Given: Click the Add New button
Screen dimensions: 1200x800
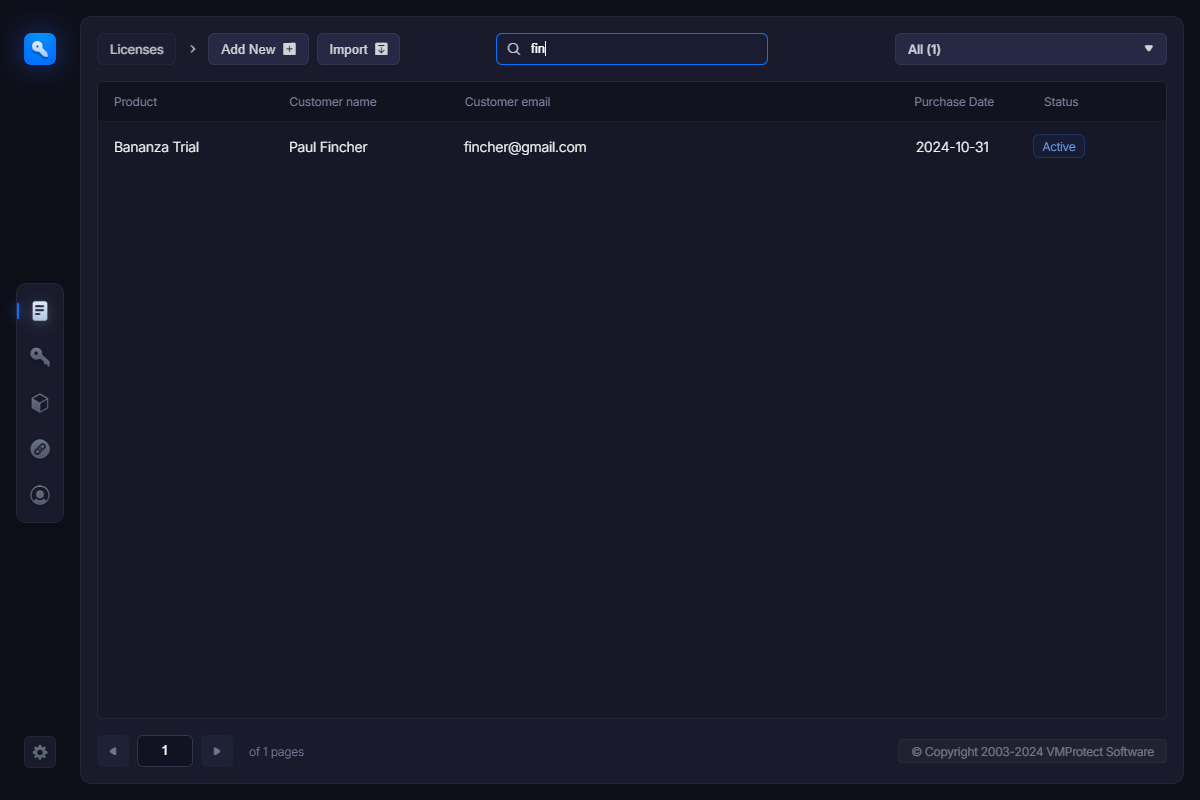Looking at the screenshot, I should coord(258,49).
